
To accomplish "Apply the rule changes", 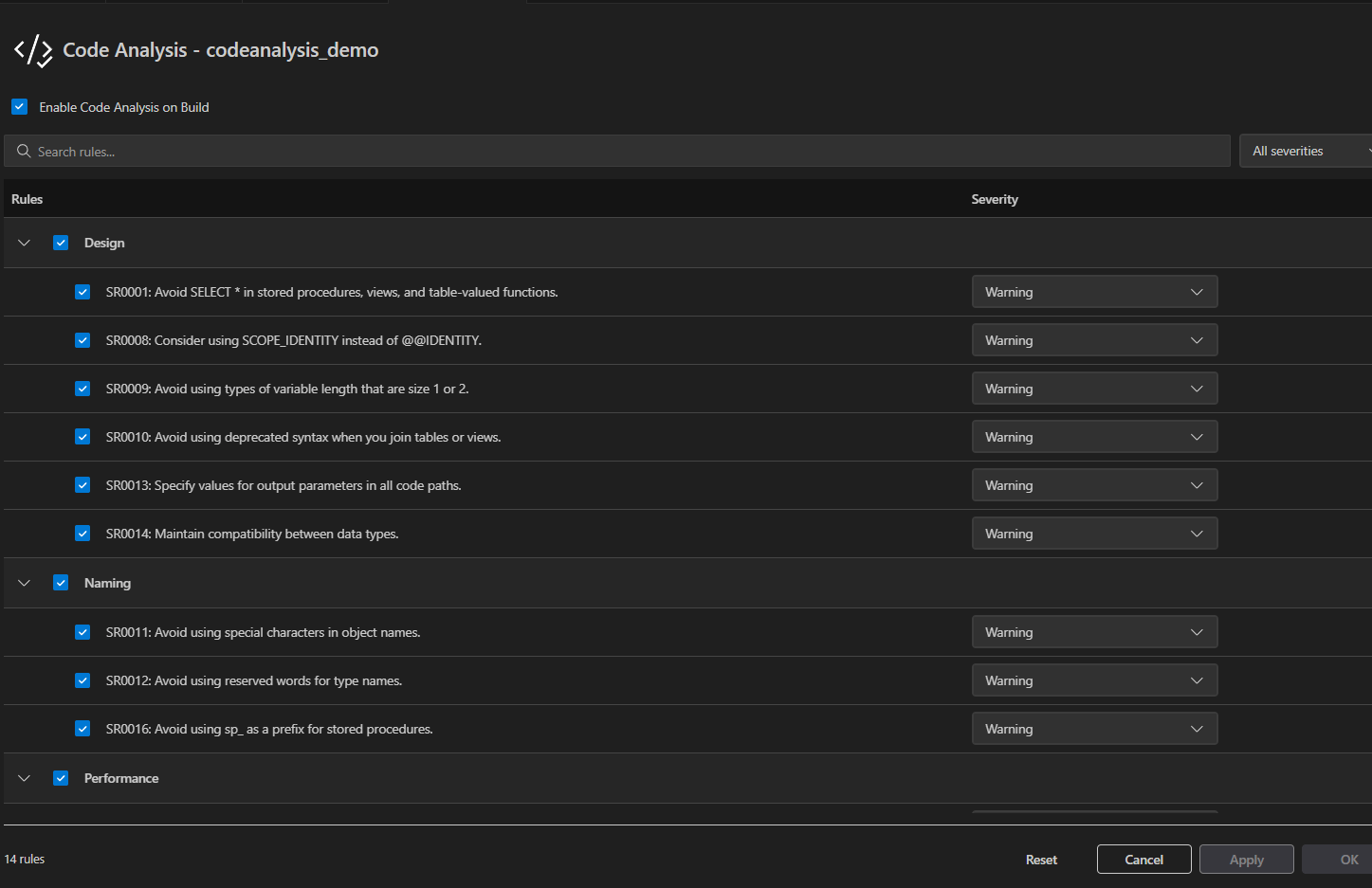I will (1246, 859).
